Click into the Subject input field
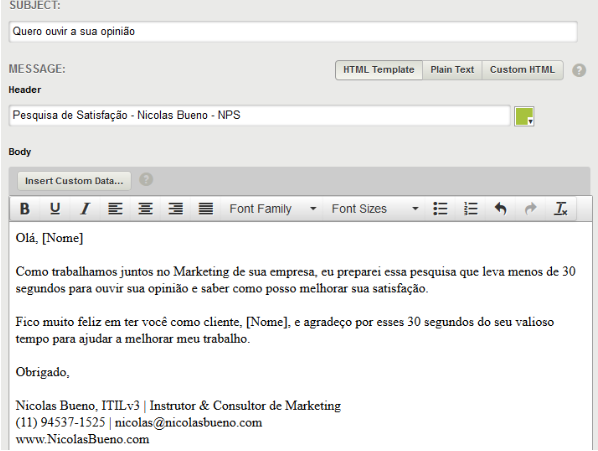The image size is (598, 451). click(293, 31)
